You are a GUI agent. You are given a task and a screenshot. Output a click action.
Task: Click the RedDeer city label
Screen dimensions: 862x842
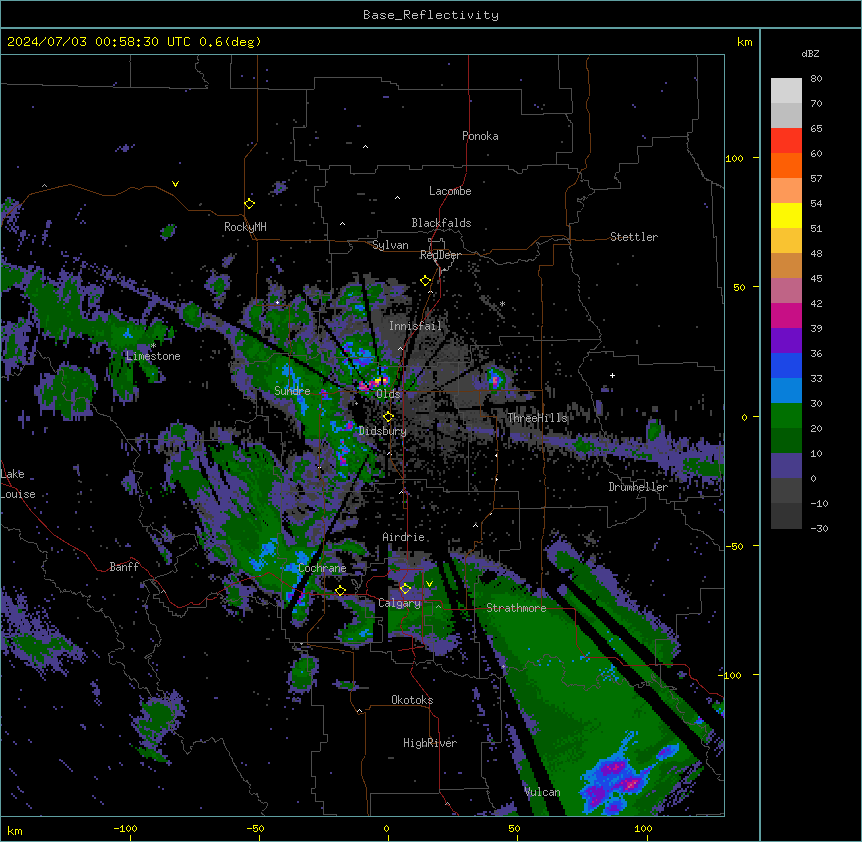click(440, 255)
